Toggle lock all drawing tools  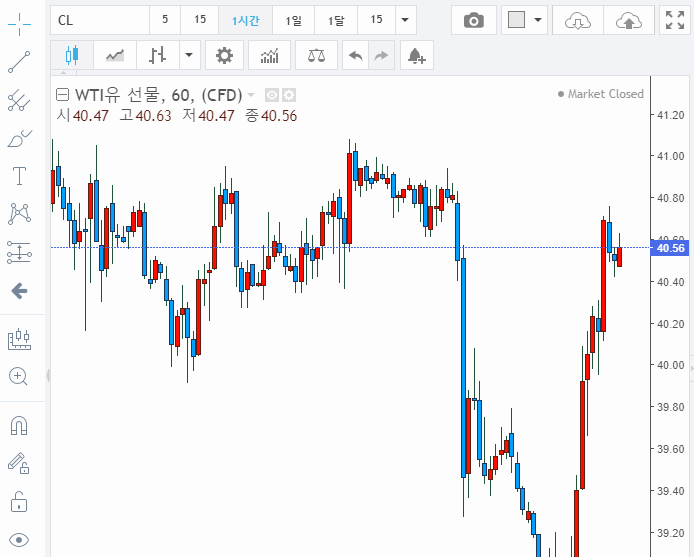(19, 502)
